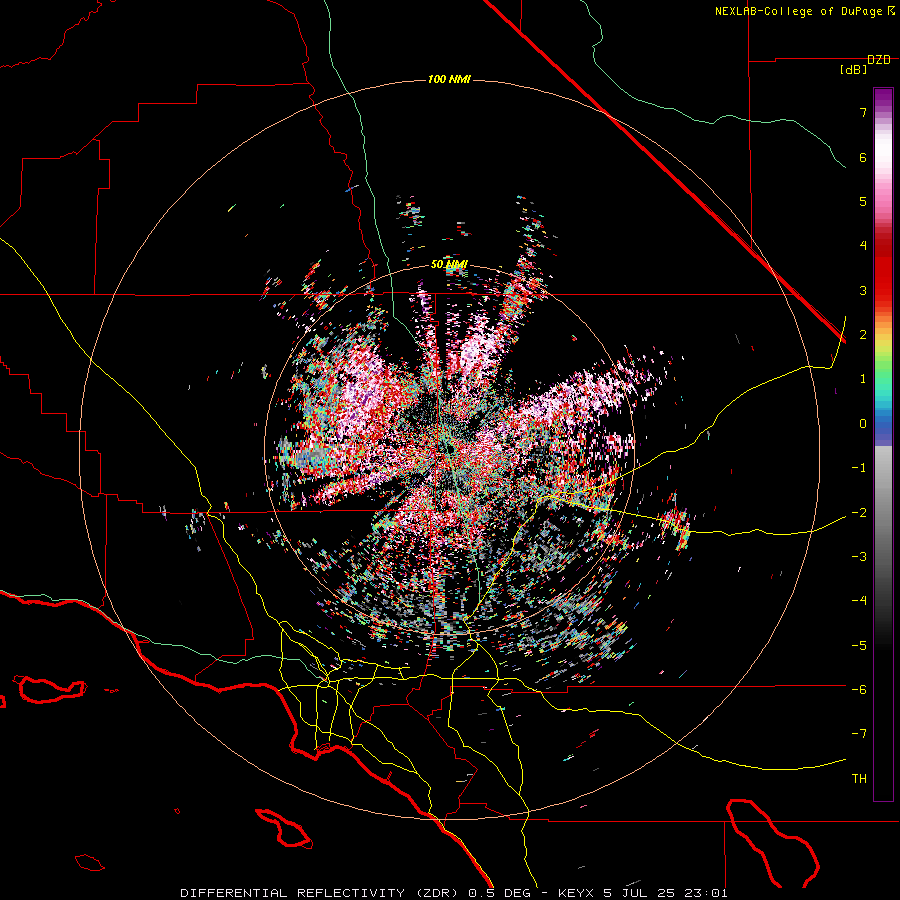The image size is (900, 900).
Task: Click the 5 value on the color scale
Action: pos(863,201)
